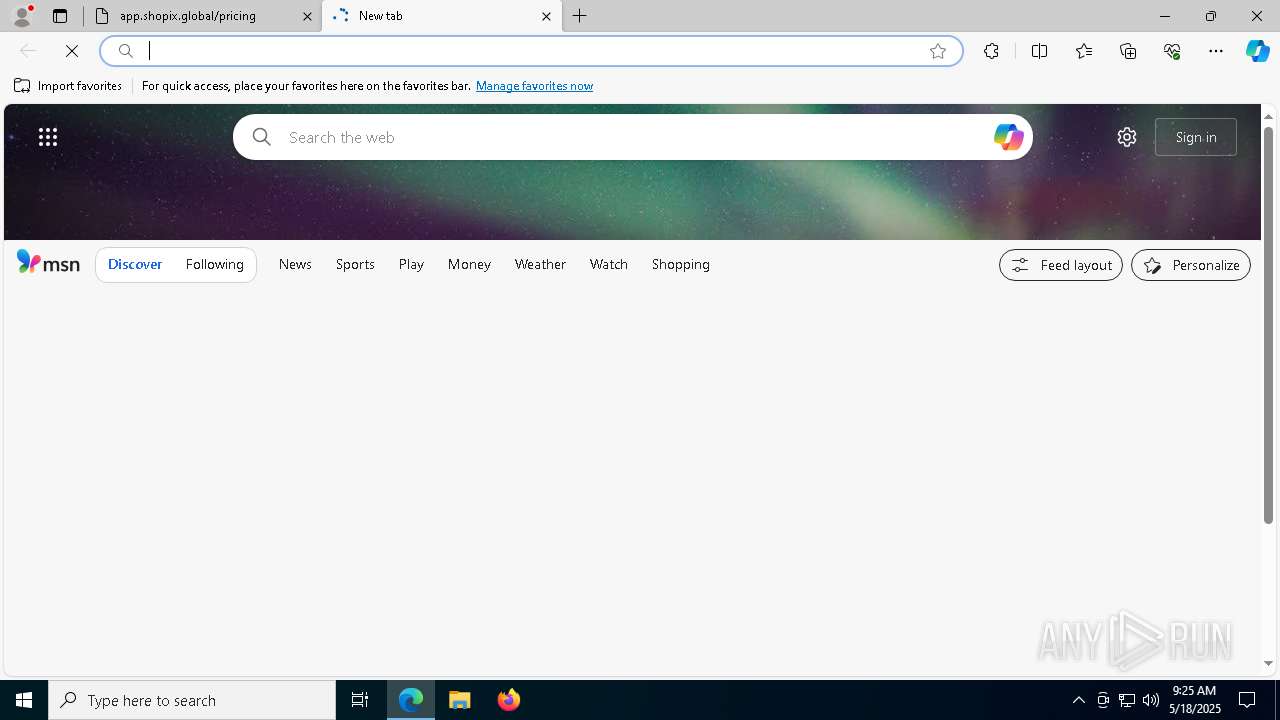Viewport: 1280px width, 720px height.
Task: Open the volume tray icon
Action: coord(1151,700)
